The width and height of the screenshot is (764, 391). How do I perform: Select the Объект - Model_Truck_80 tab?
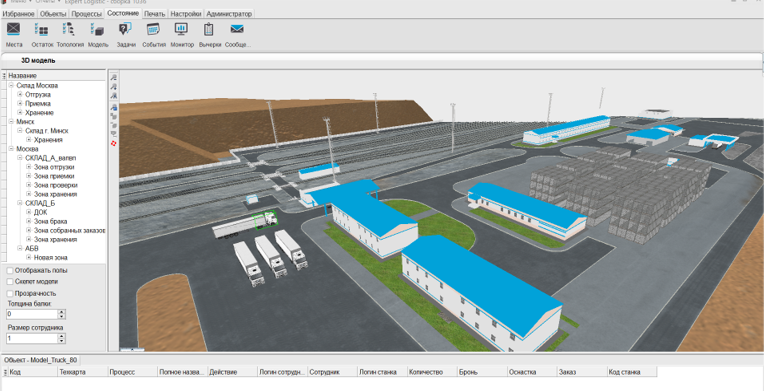(40, 360)
